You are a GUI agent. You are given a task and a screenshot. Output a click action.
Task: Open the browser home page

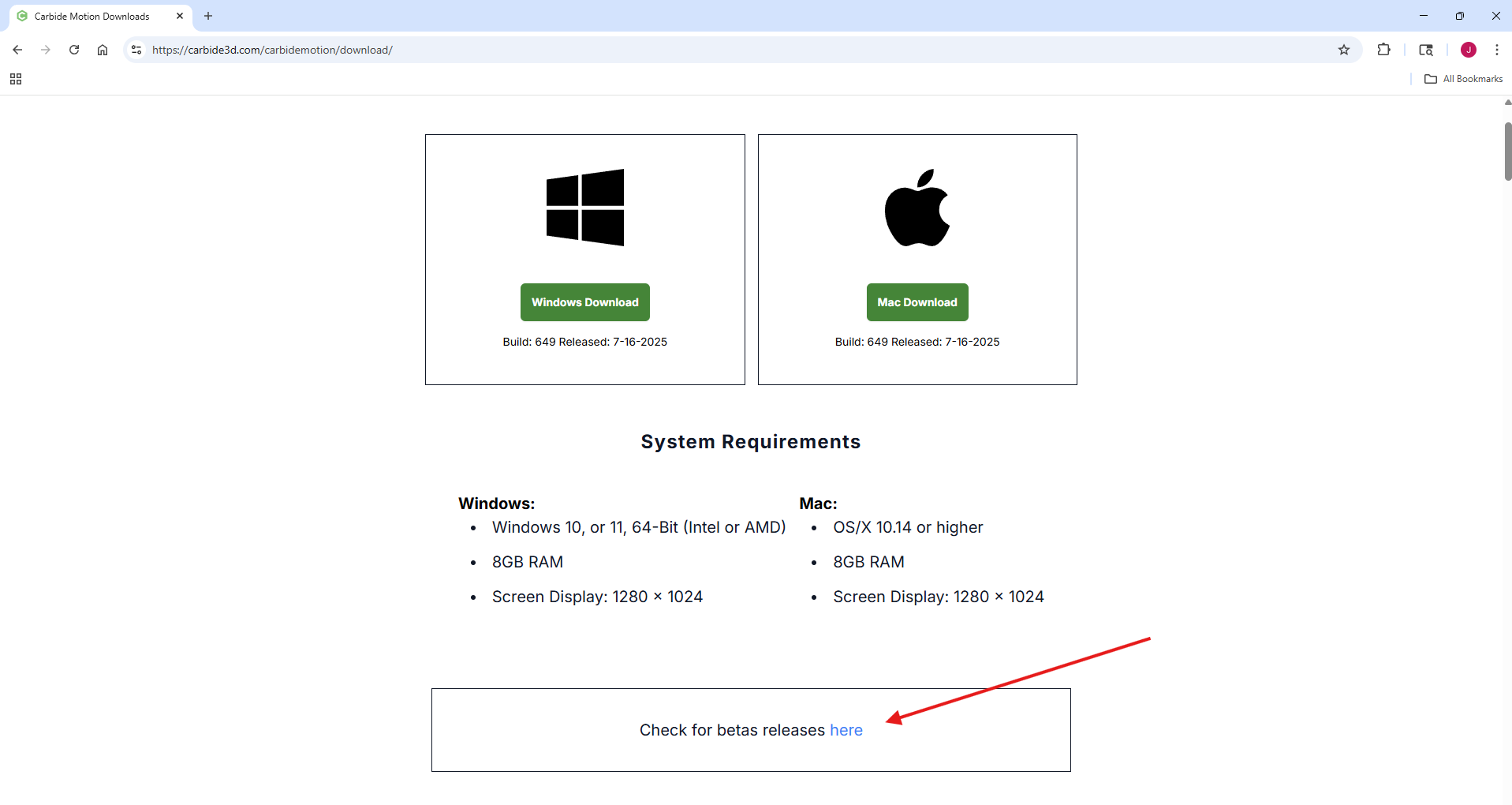[103, 50]
